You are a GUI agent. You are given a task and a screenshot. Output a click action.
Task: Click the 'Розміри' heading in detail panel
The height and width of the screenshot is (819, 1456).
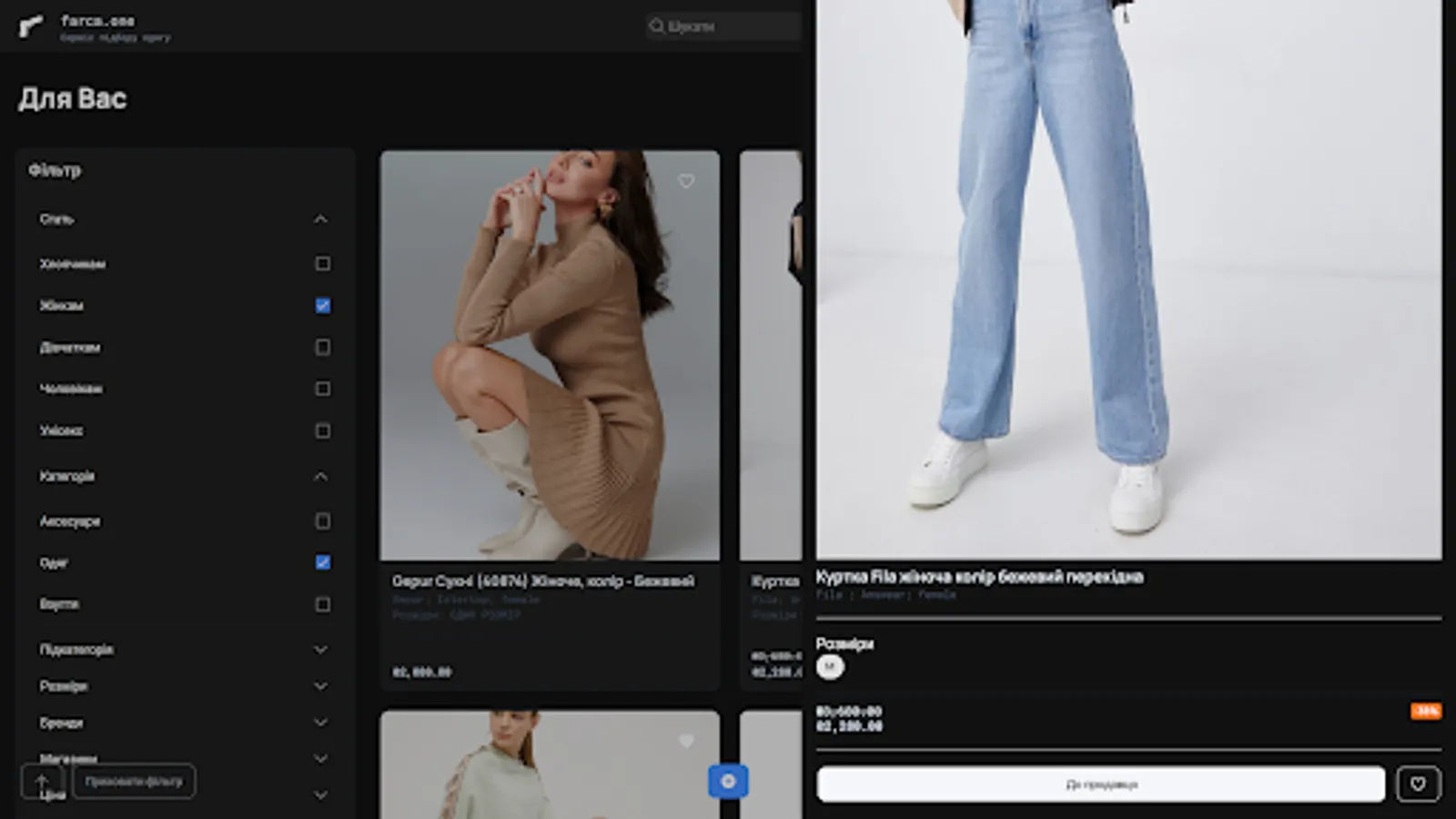(x=844, y=643)
